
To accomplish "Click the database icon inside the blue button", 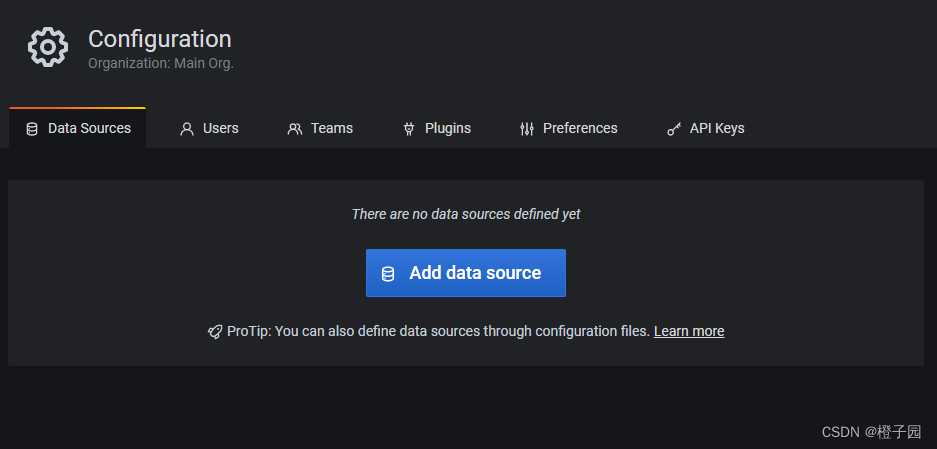I will tap(388, 274).
